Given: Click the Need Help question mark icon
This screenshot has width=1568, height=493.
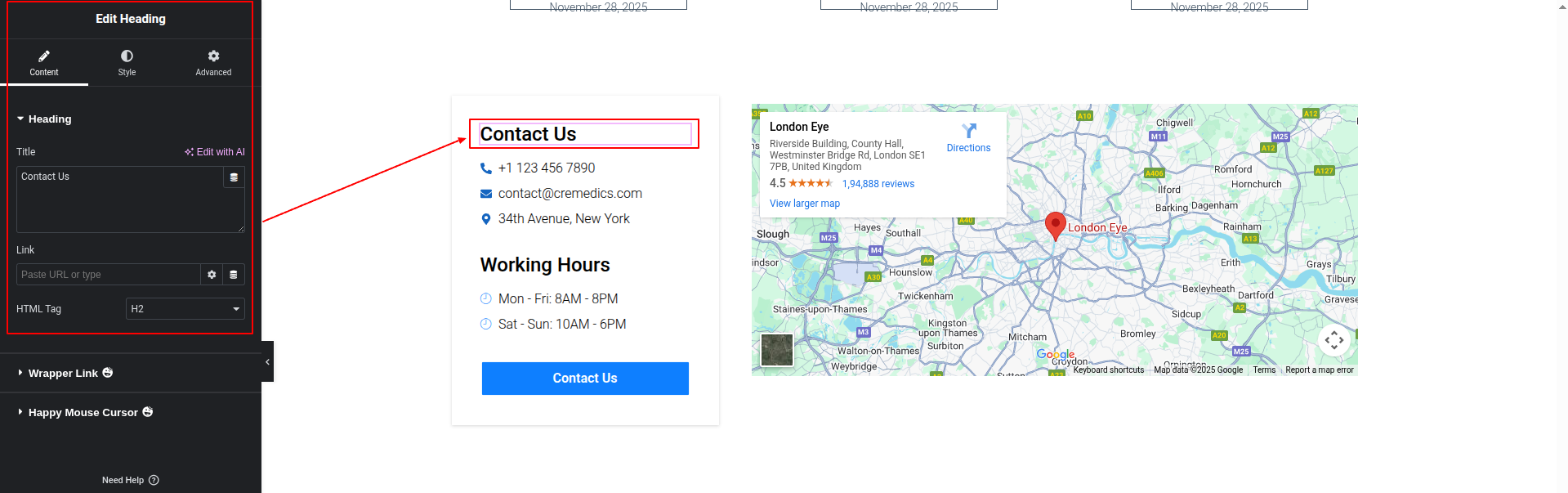Looking at the screenshot, I should [x=154, y=481].
